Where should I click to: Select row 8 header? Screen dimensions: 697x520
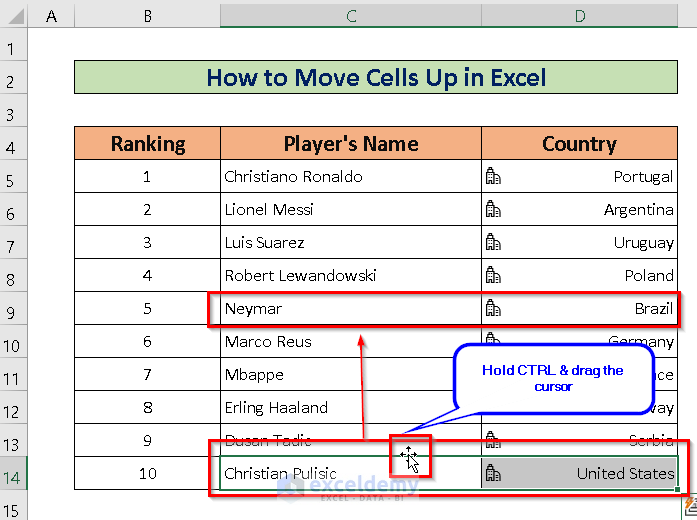pos(13,275)
